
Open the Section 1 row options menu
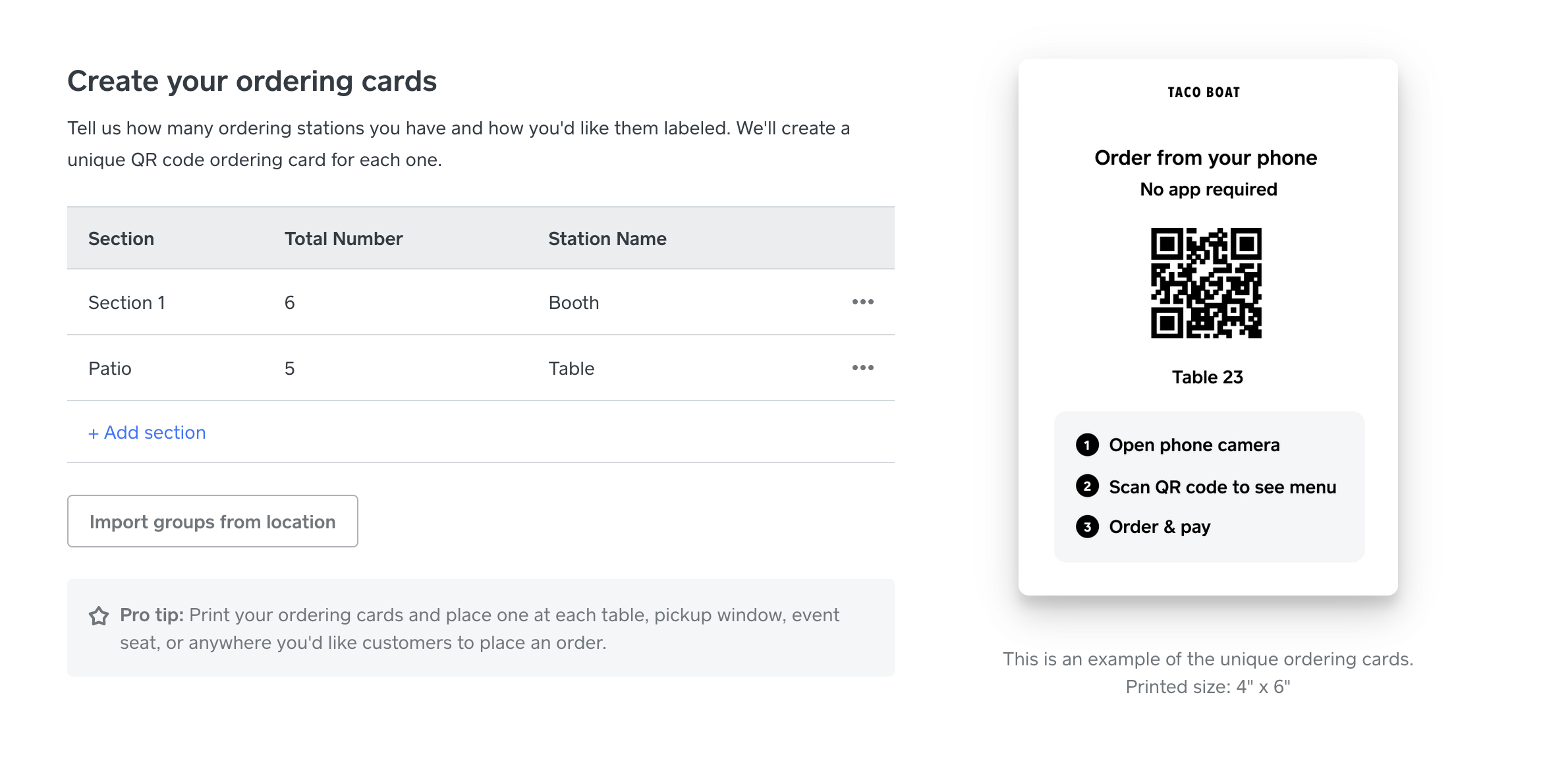[x=862, y=302]
